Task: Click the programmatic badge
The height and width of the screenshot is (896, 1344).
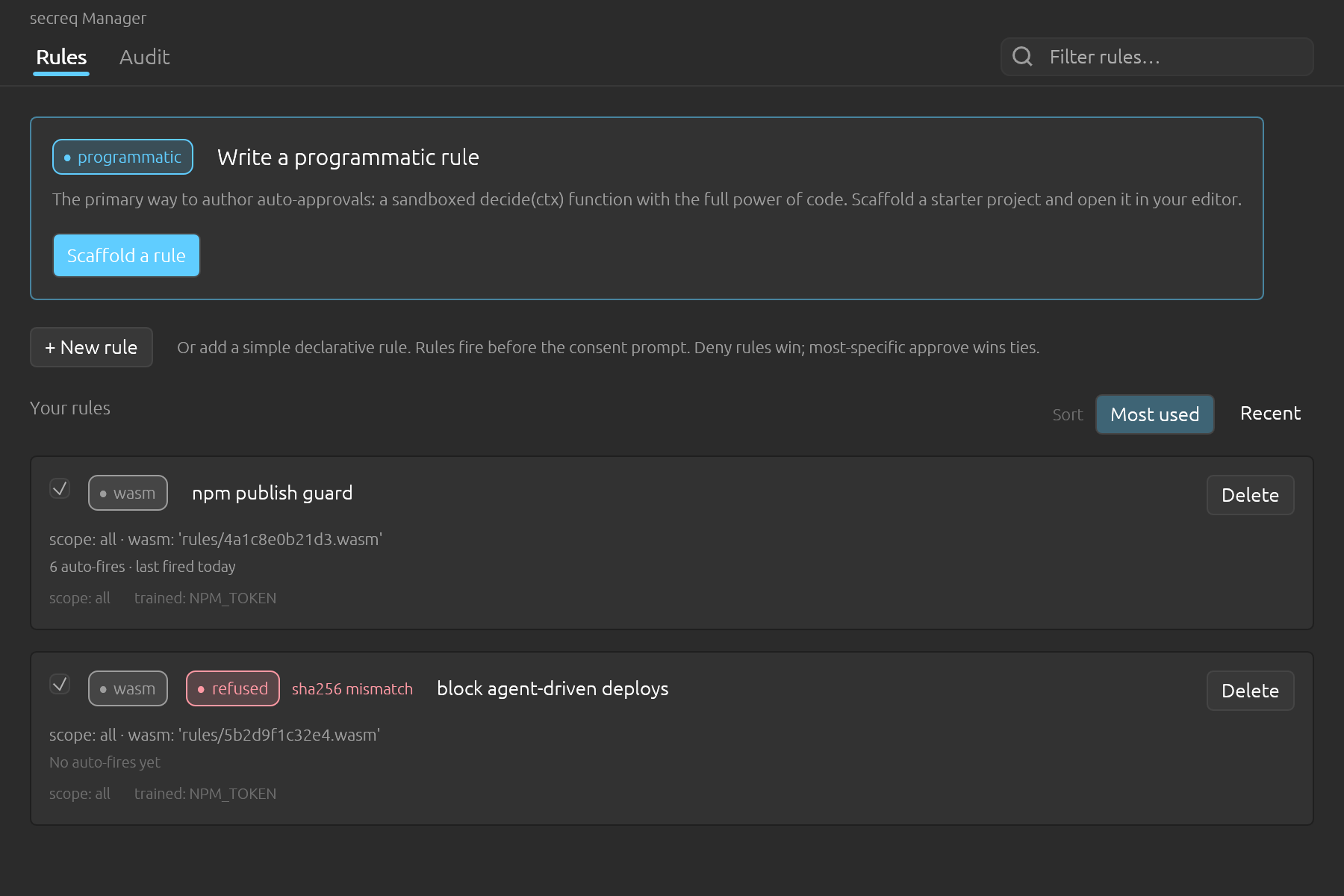Action: click(122, 157)
